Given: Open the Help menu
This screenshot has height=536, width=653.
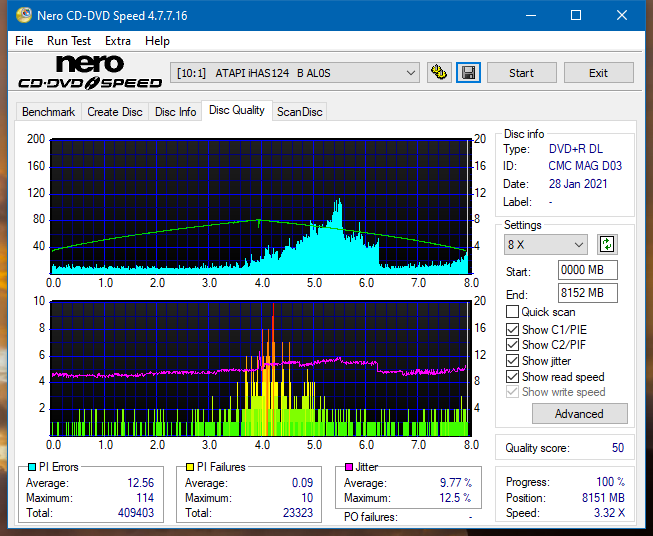Looking at the screenshot, I should [157, 41].
